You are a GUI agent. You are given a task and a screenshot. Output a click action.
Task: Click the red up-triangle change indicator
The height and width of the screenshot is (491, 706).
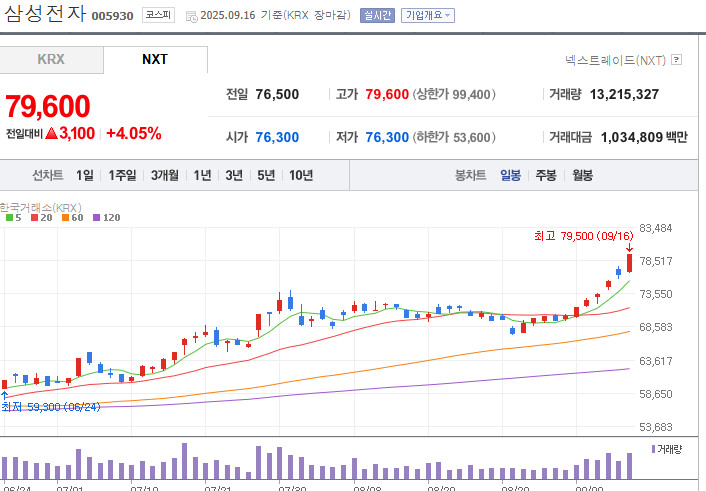tap(51, 133)
